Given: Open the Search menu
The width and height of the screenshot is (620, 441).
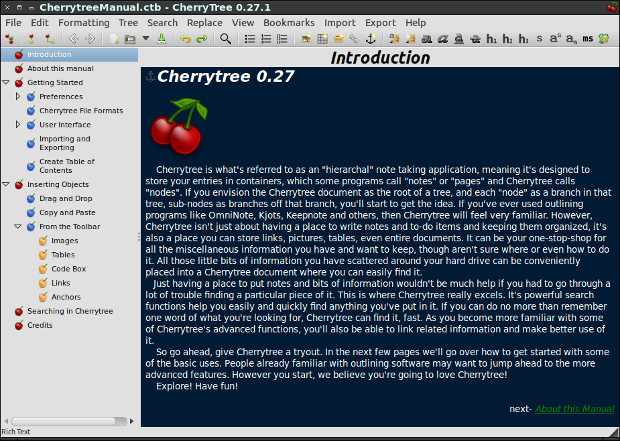Looking at the screenshot, I should point(162,23).
